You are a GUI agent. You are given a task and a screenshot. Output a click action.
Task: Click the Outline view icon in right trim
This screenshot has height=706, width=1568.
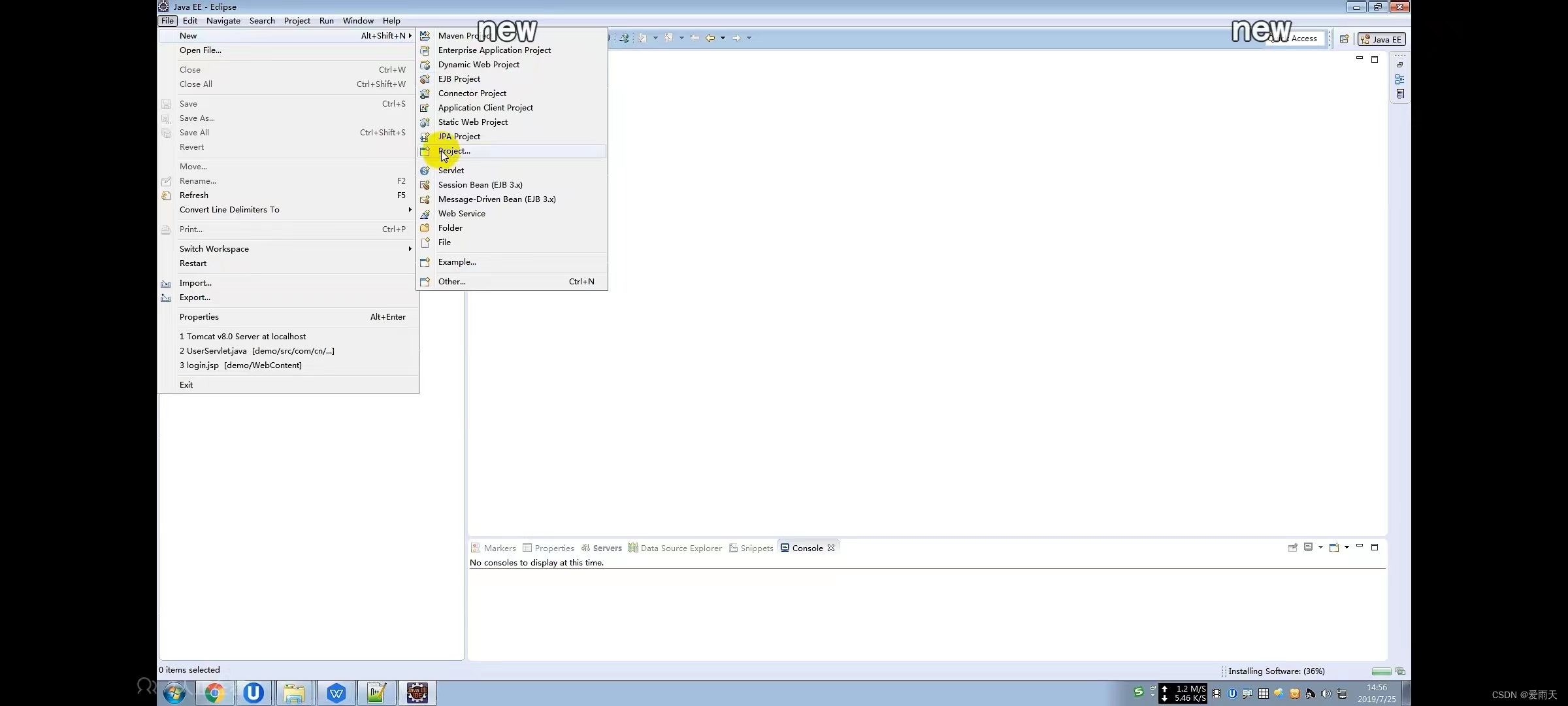tap(1399, 79)
